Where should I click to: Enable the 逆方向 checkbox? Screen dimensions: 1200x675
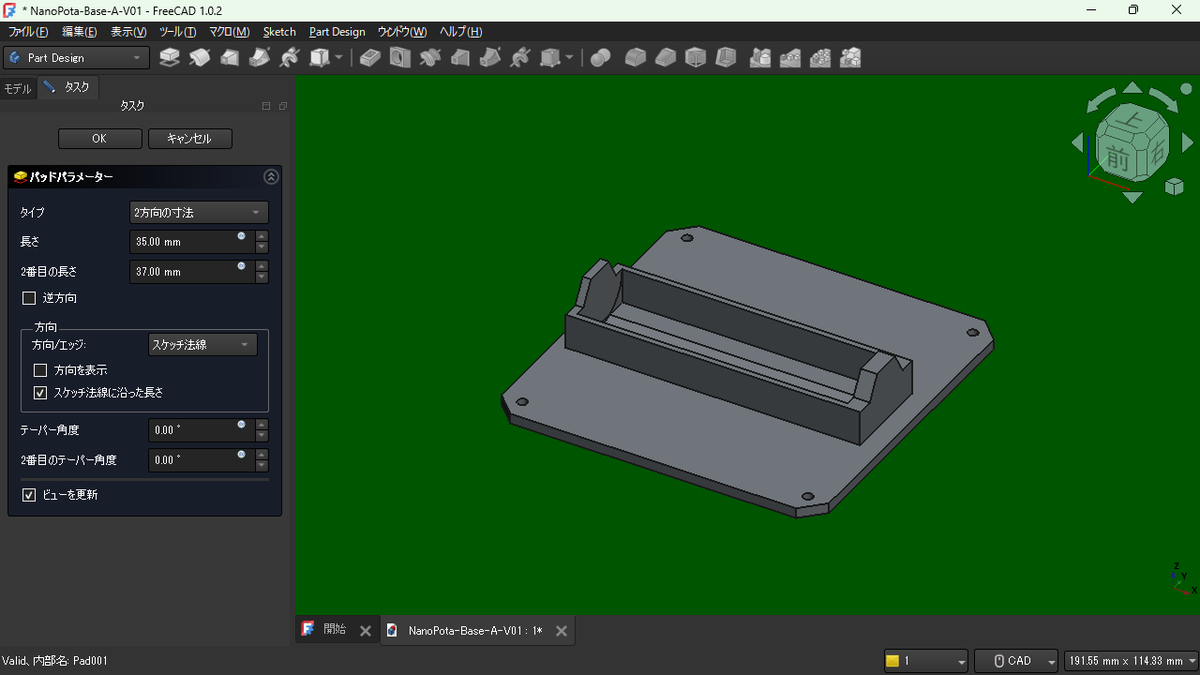pos(29,298)
